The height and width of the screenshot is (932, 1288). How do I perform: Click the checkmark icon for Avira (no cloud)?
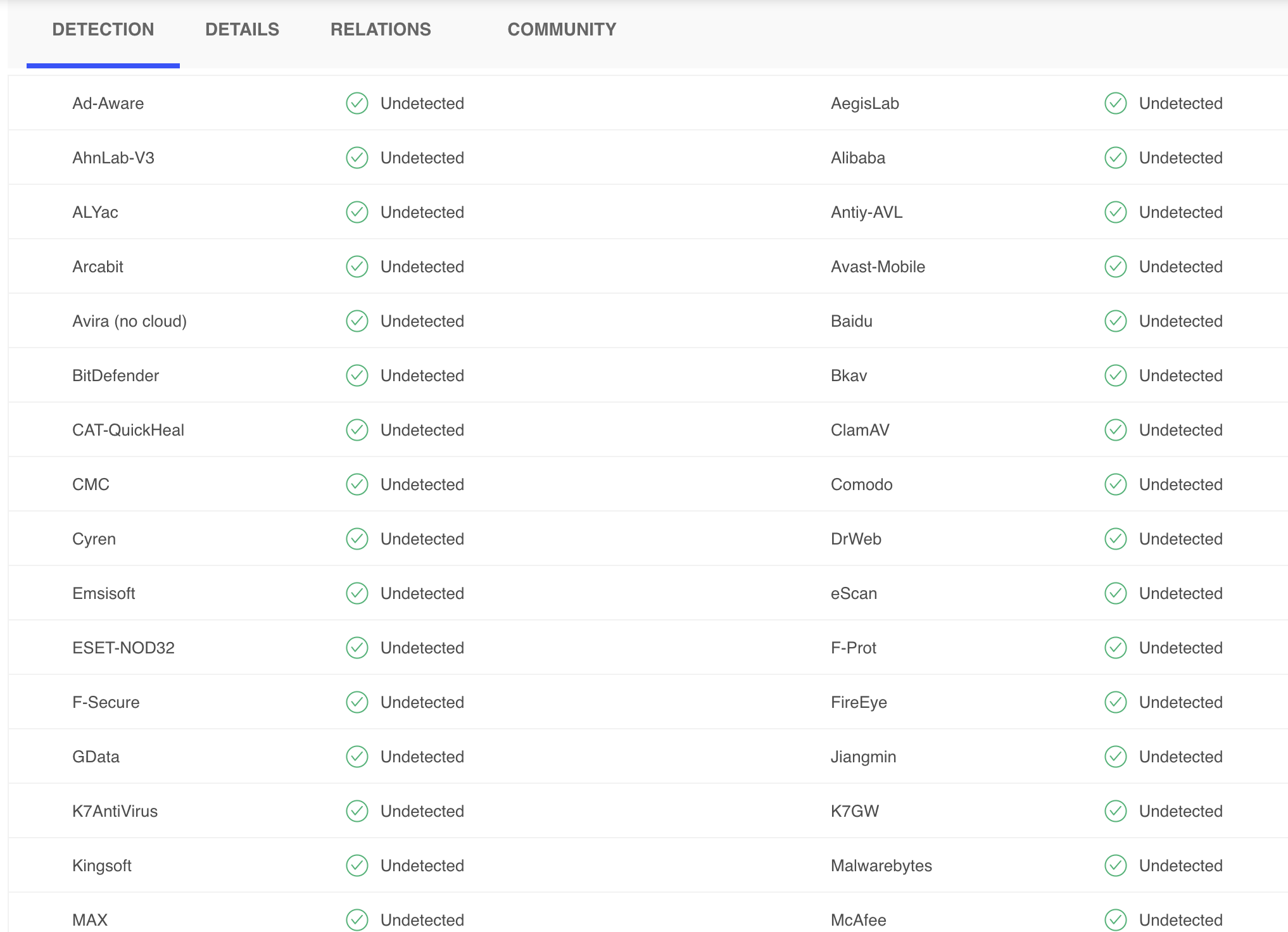click(x=357, y=321)
